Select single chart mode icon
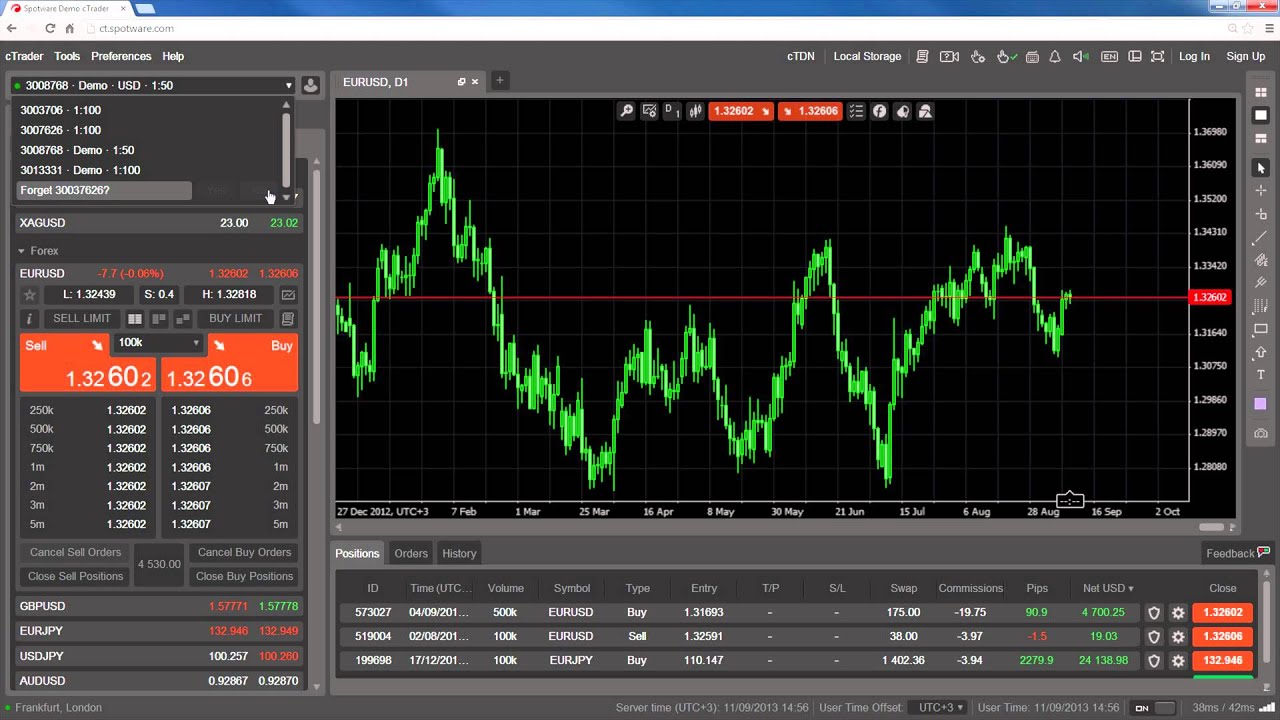 (x=1261, y=115)
